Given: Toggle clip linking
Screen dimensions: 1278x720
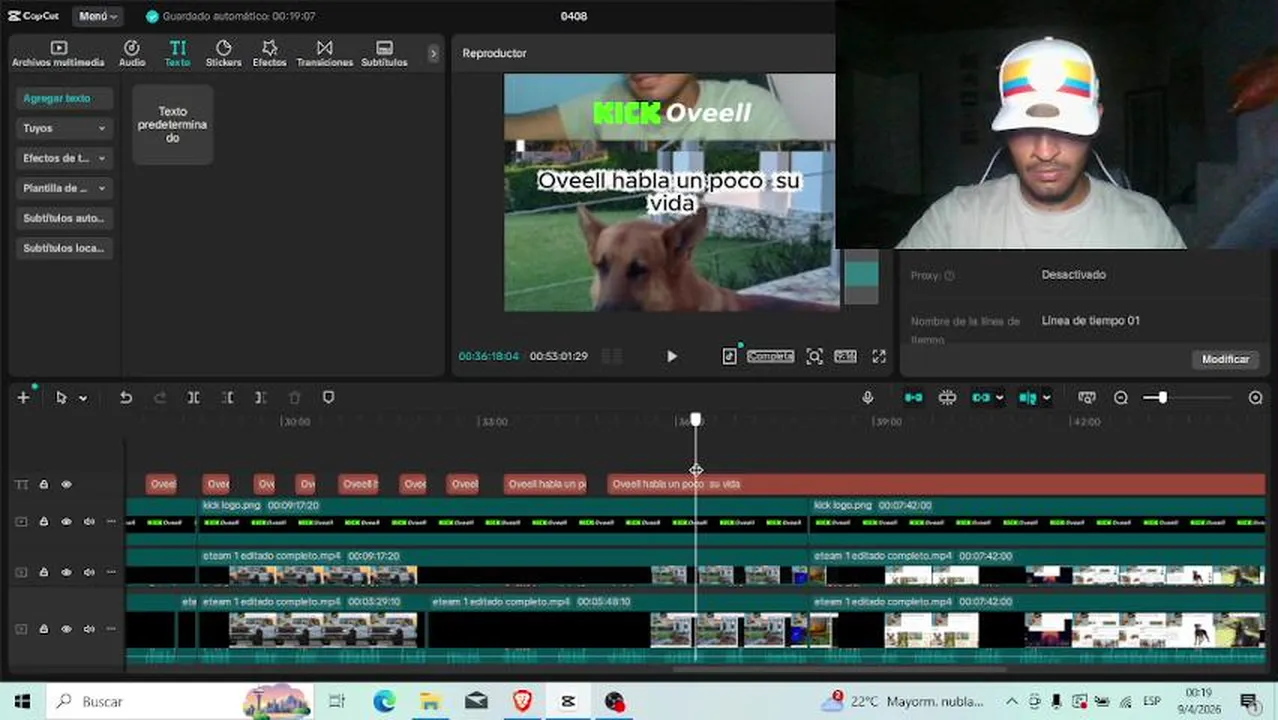Looking at the screenshot, I should pos(980,398).
